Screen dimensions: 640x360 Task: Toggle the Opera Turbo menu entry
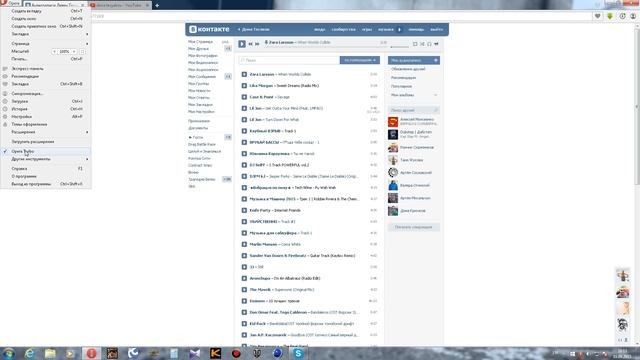click(45, 151)
